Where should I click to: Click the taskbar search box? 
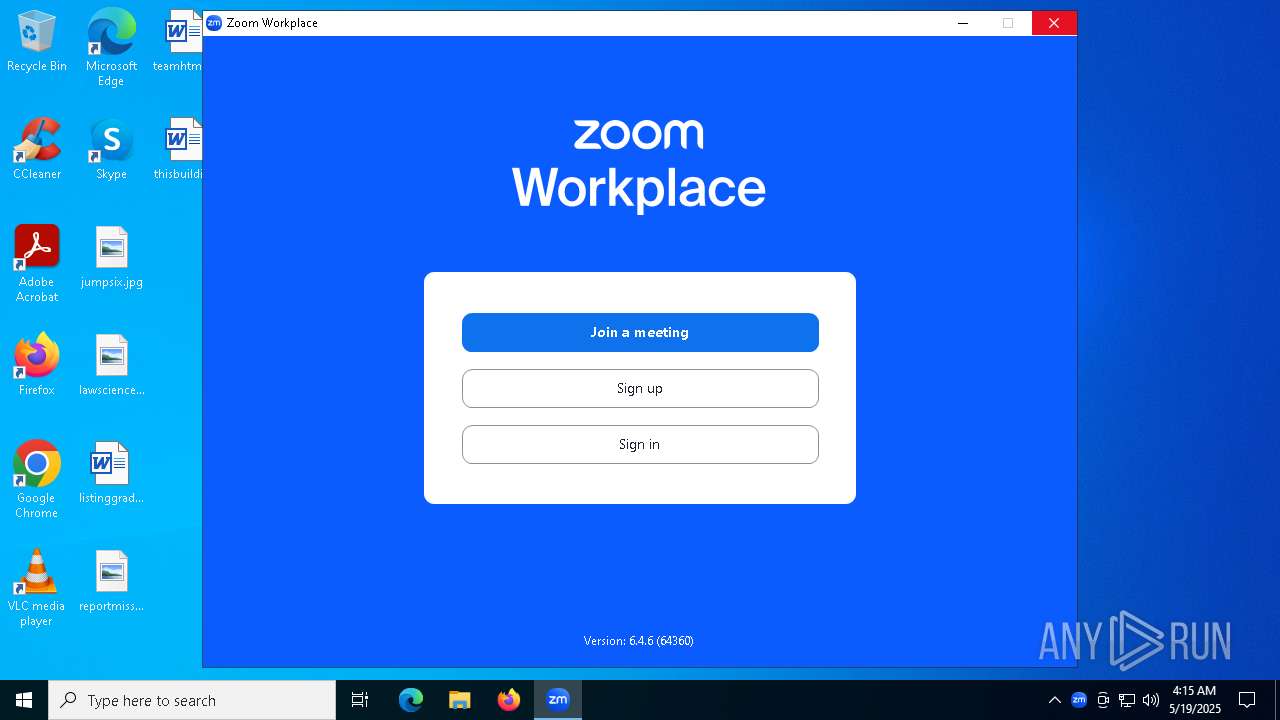pos(192,700)
